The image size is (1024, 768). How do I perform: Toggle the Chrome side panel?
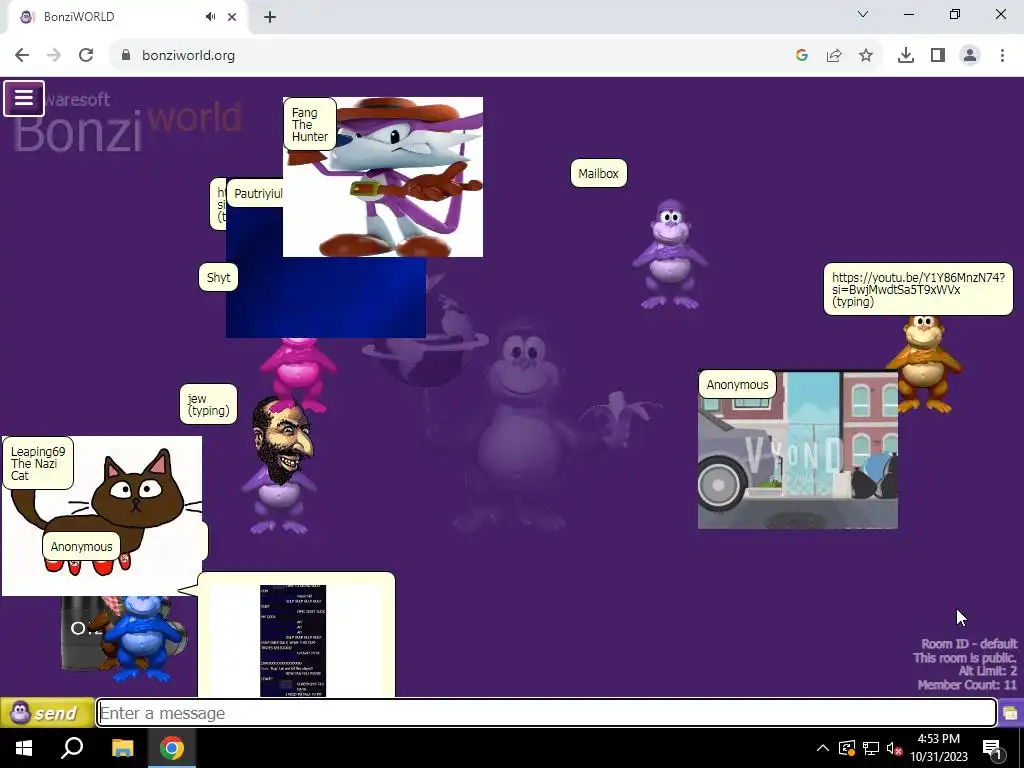point(938,56)
